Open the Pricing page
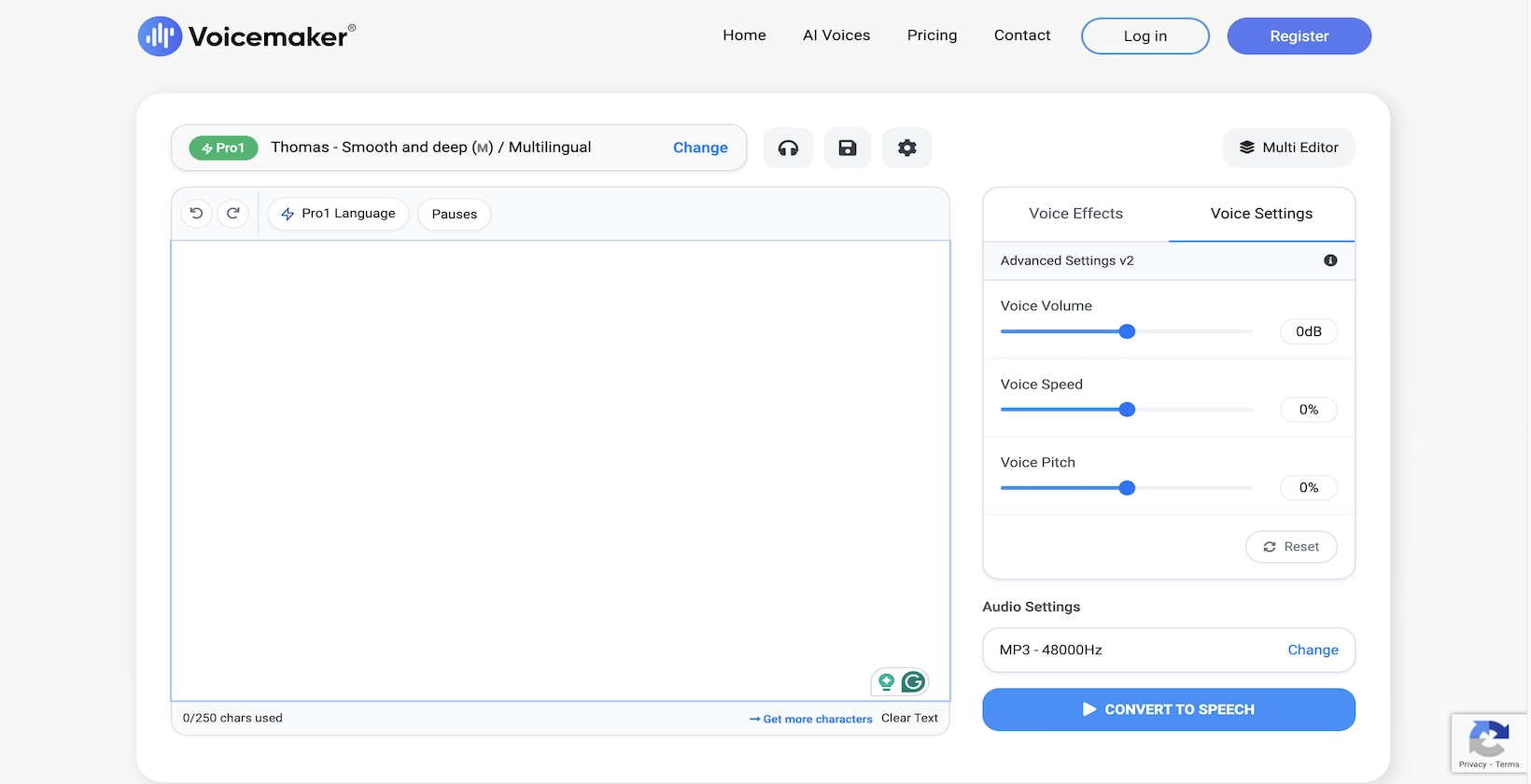The image size is (1531, 784). pyautogui.click(x=932, y=35)
